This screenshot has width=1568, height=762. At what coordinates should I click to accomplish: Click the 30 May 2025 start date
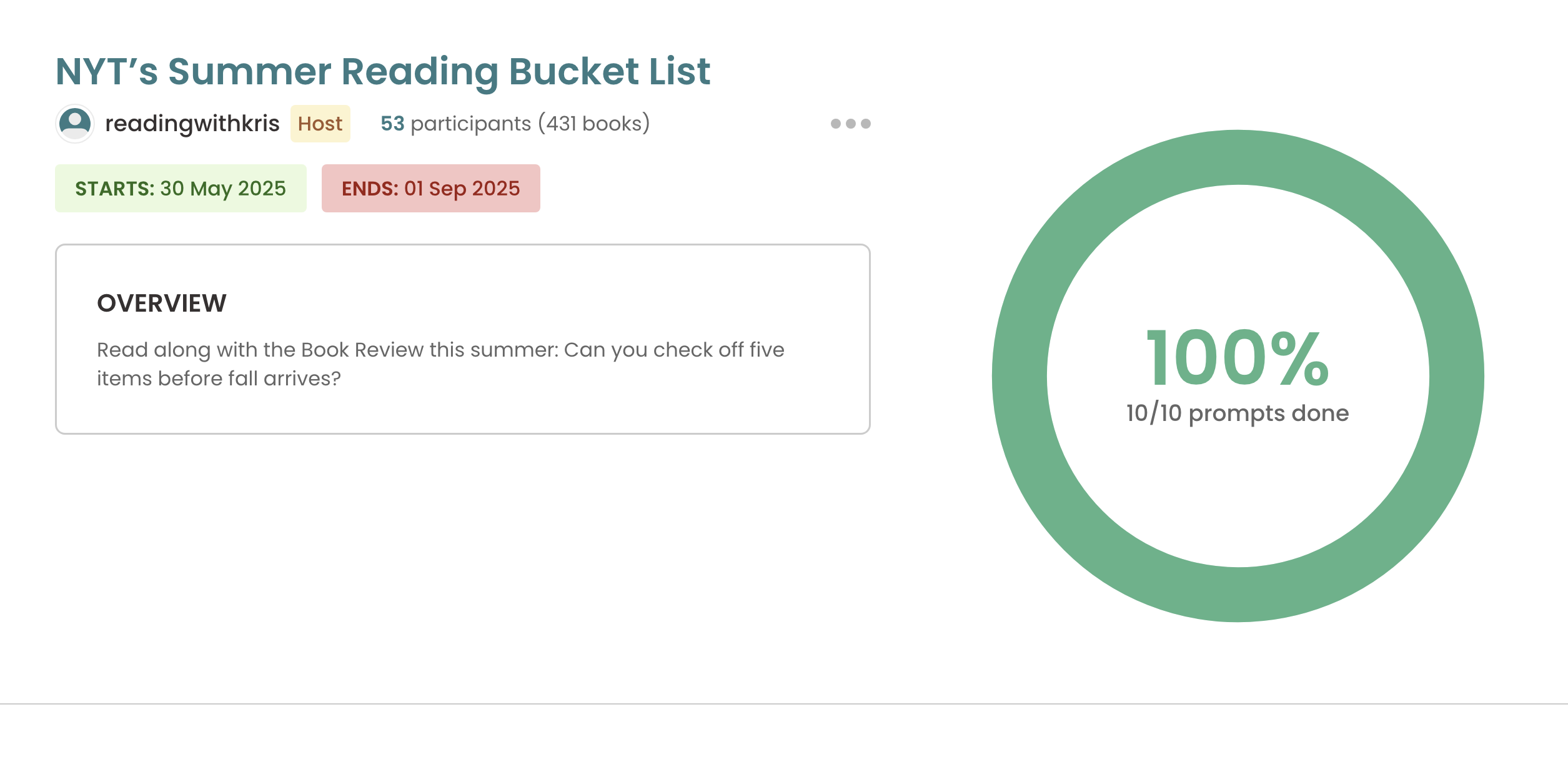223,189
